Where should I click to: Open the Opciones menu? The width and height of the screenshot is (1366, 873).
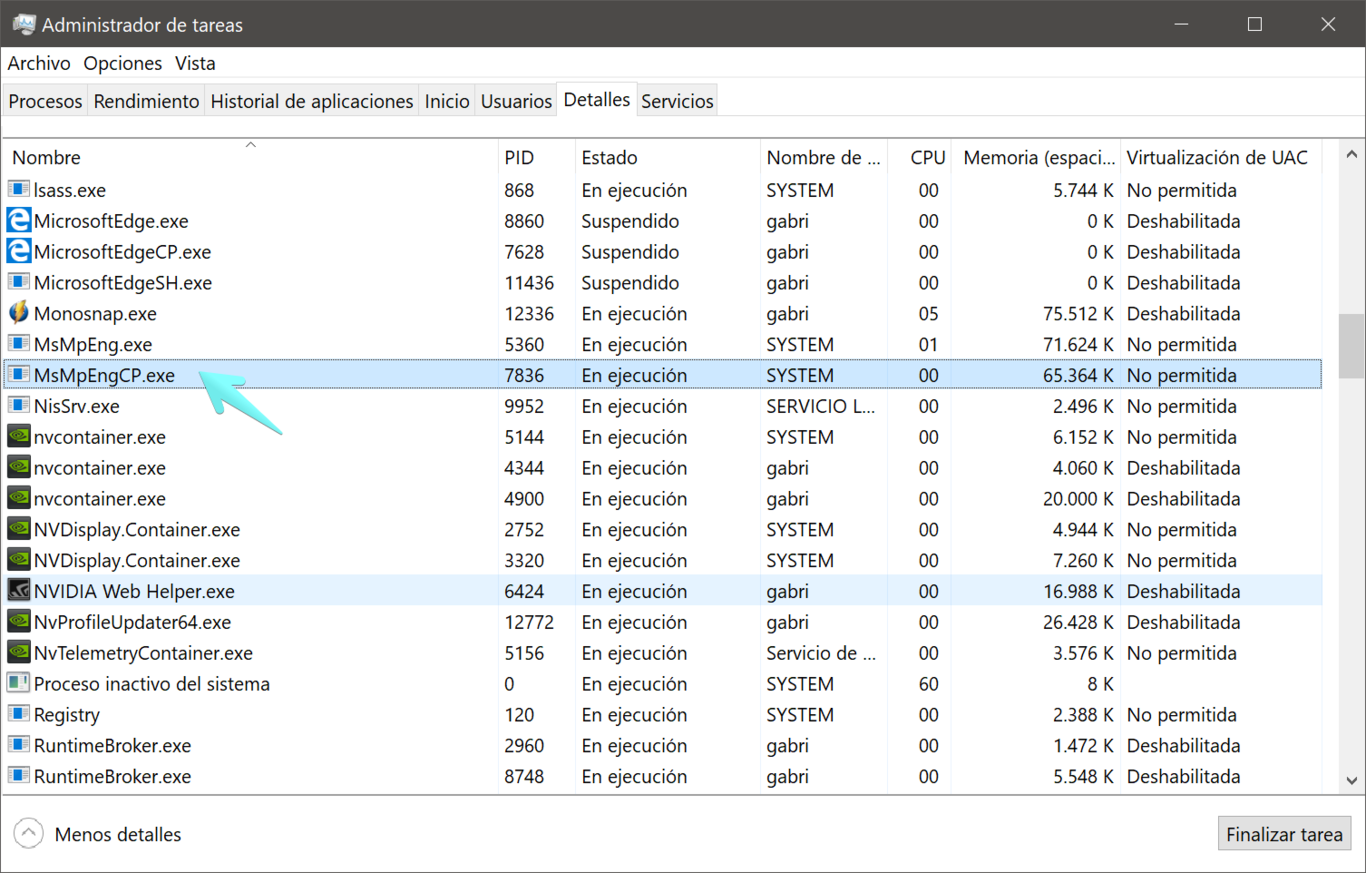coord(122,63)
